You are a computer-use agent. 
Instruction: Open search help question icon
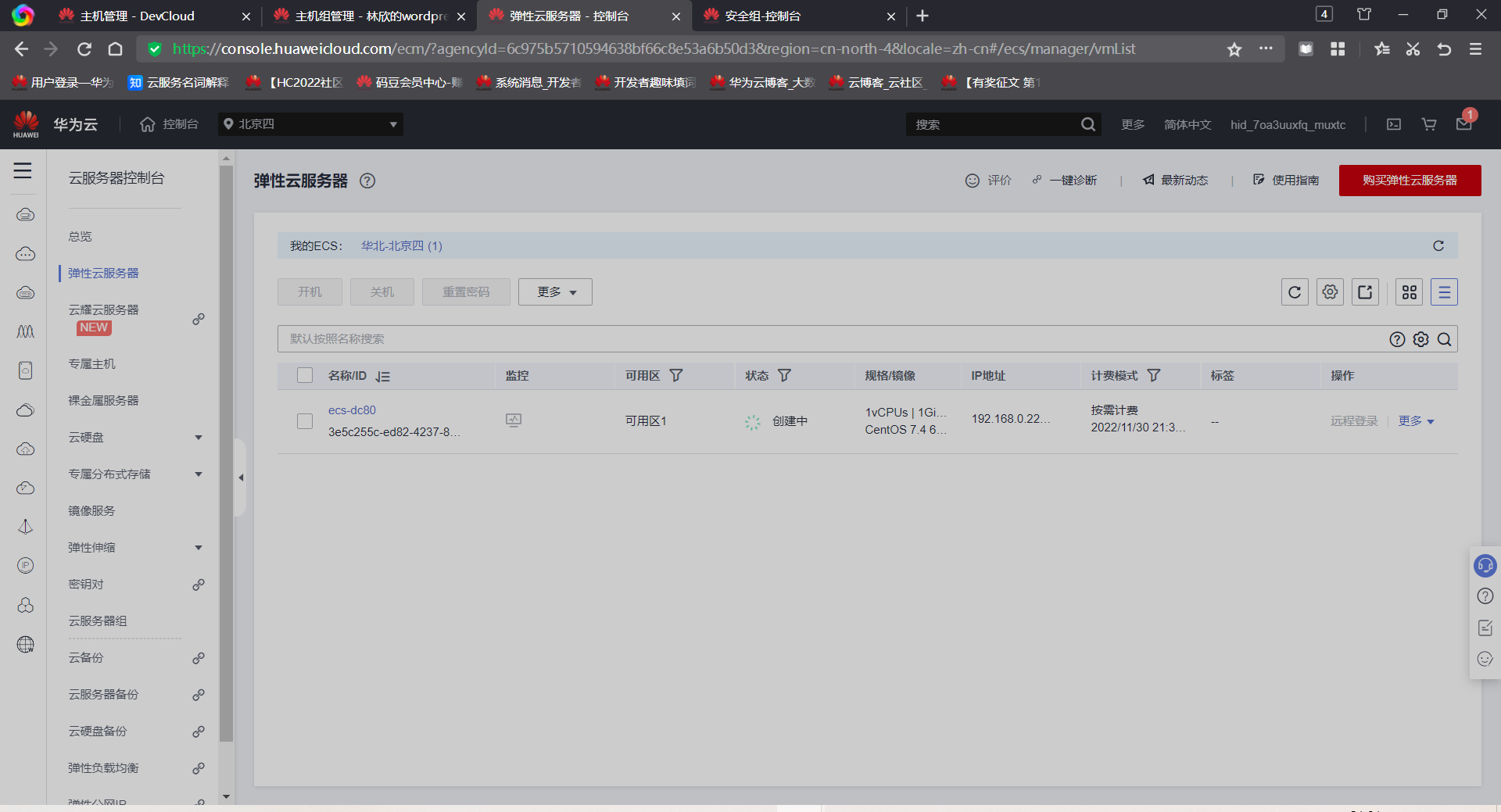pos(1397,339)
